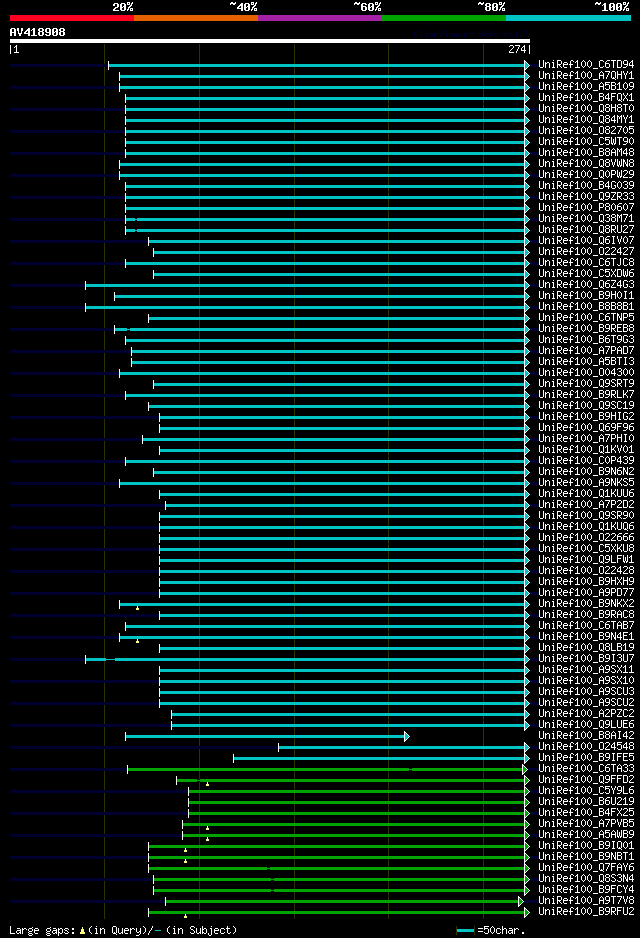Click the UniRef100_Q9SRT9 label
This screenshot has height=938, width=640.
[x=586, y=383]
